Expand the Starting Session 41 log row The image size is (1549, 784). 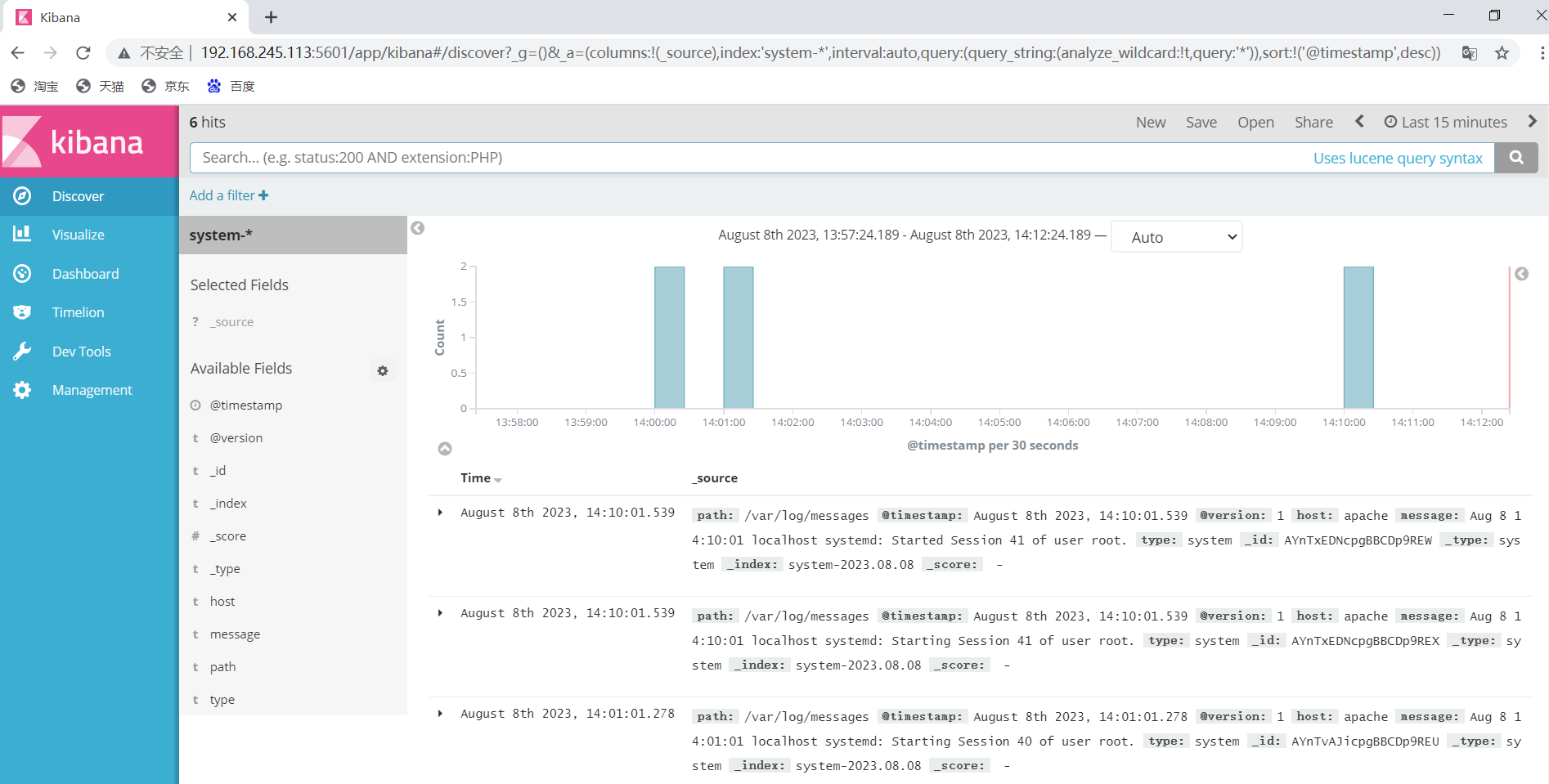(440, 613)
